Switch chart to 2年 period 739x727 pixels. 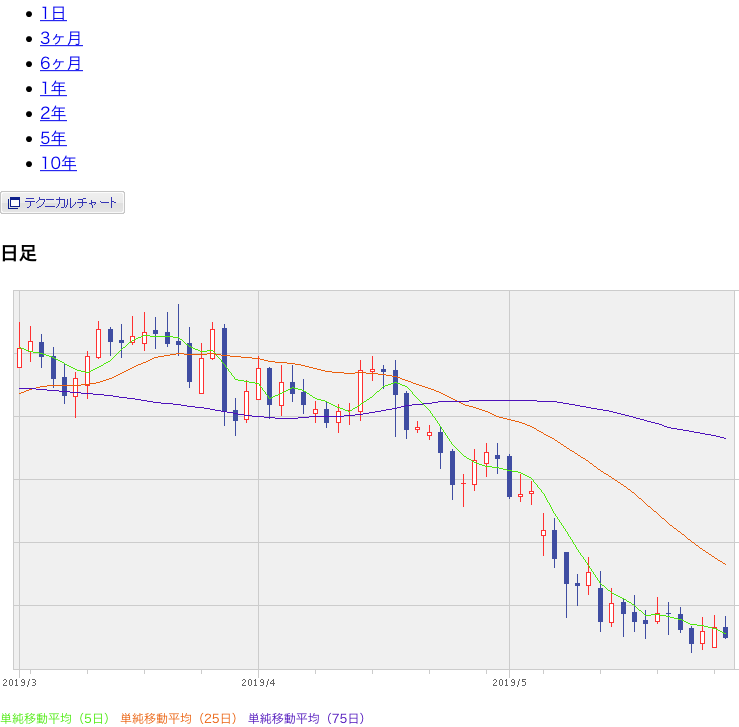coord(53,114)
